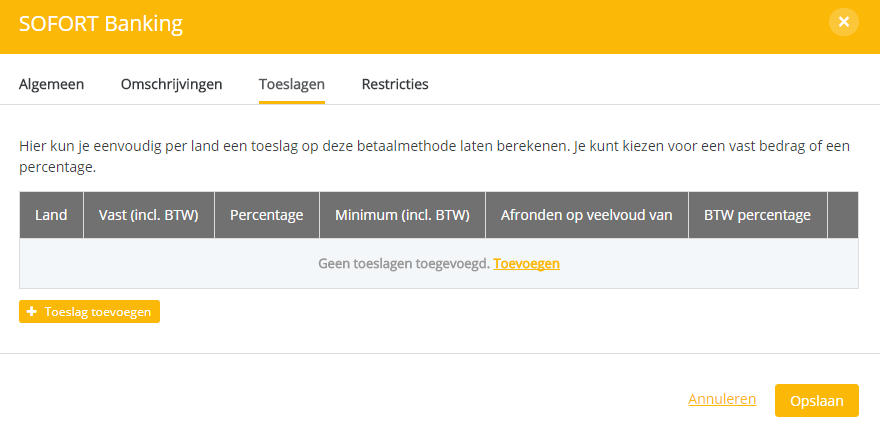Viewport: 880px width, 428px height.
Task: Click the 'Geen toeslagen toegevoegd.' message
Action: point(404,264)
